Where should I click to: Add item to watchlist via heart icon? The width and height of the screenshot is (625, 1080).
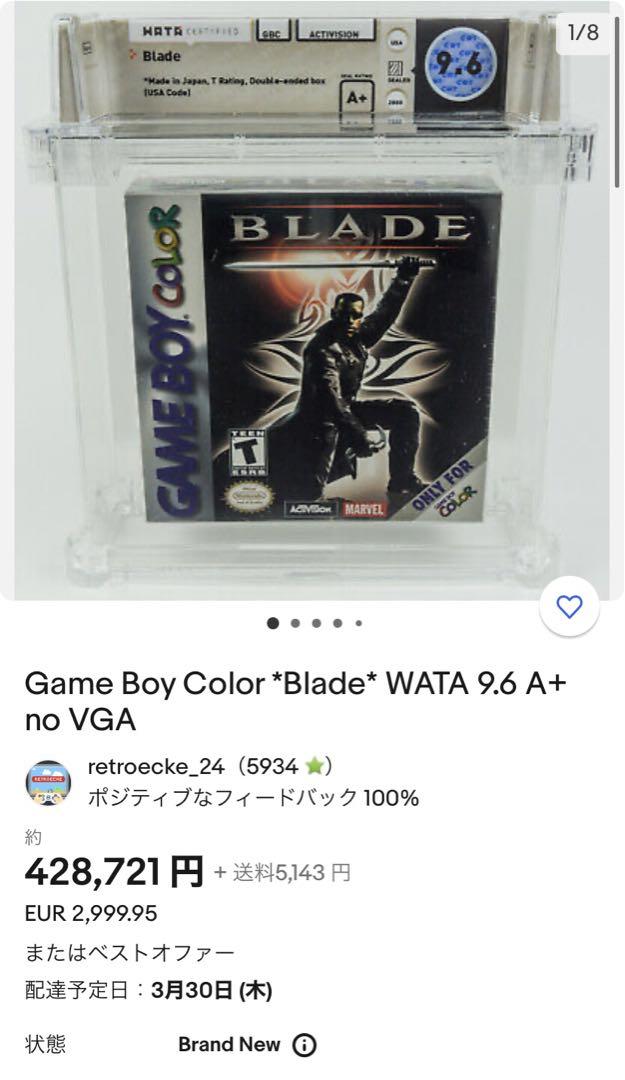pos(570,607)
